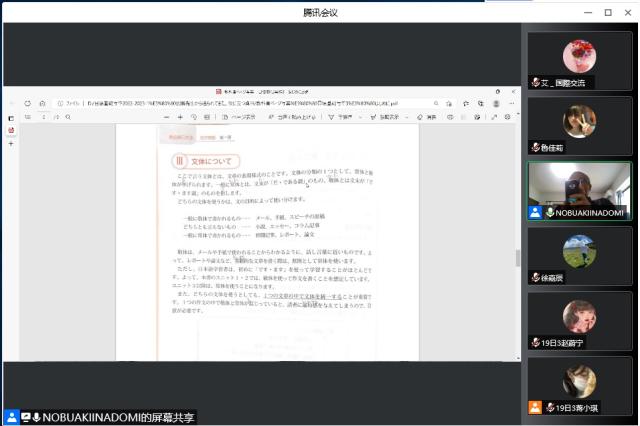Click the PDF vertical scrollbar thumb
The width and height of the screenshot is (640, 426).
click(x=516, y=258)
